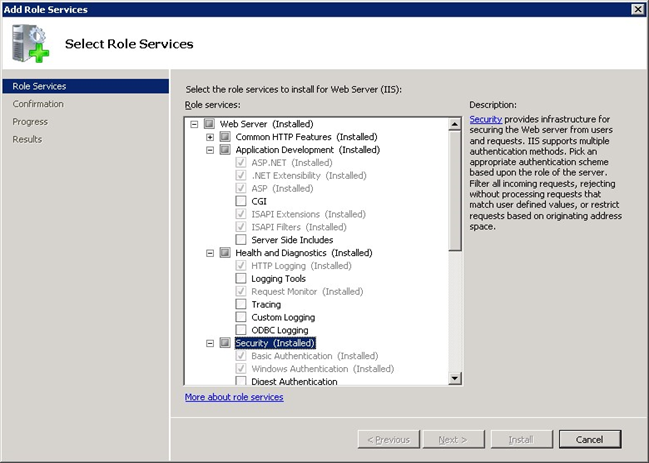
Task: Click the ASP.NET installed checkbox
Action: point(241,162)
